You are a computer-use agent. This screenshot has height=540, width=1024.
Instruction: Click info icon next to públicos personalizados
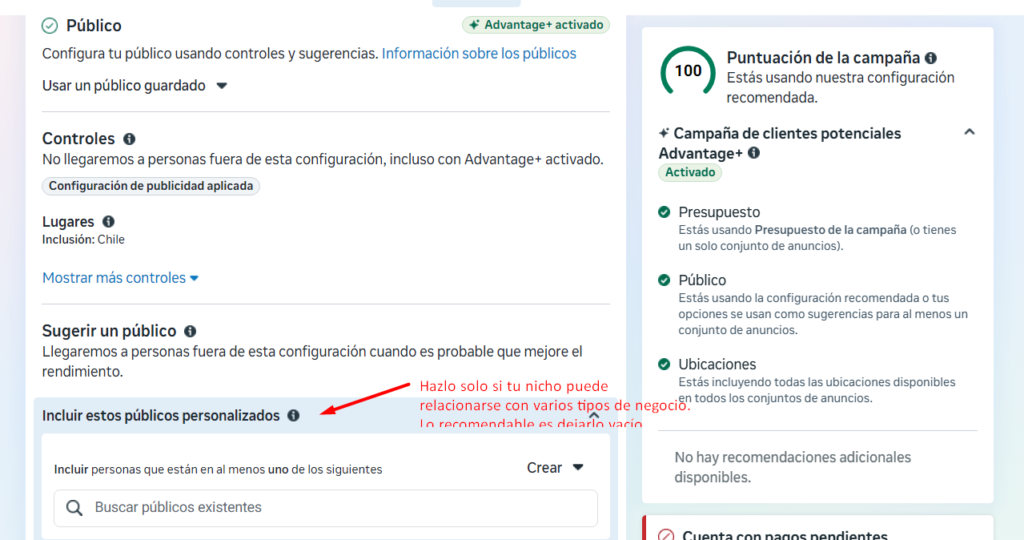293,415
